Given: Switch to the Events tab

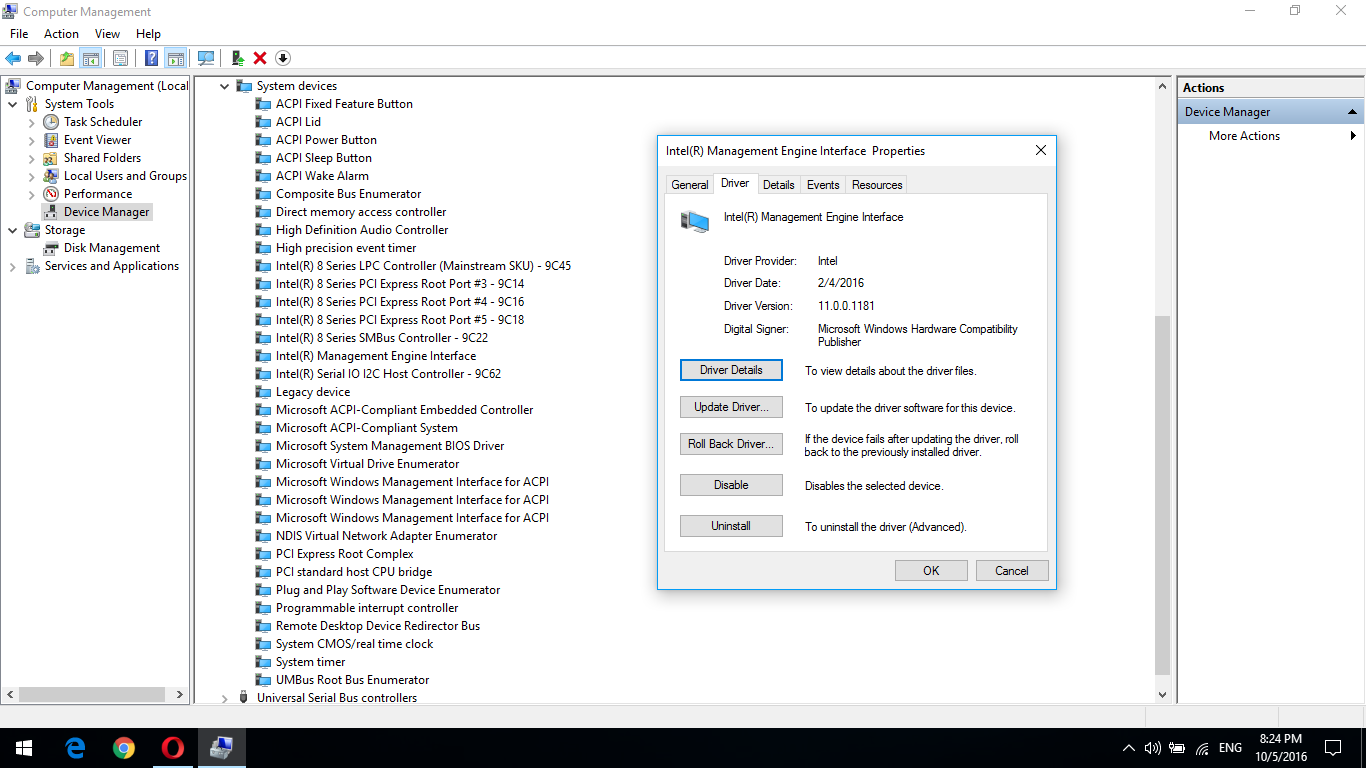Looking at the screenshot, I should [823, 185].
